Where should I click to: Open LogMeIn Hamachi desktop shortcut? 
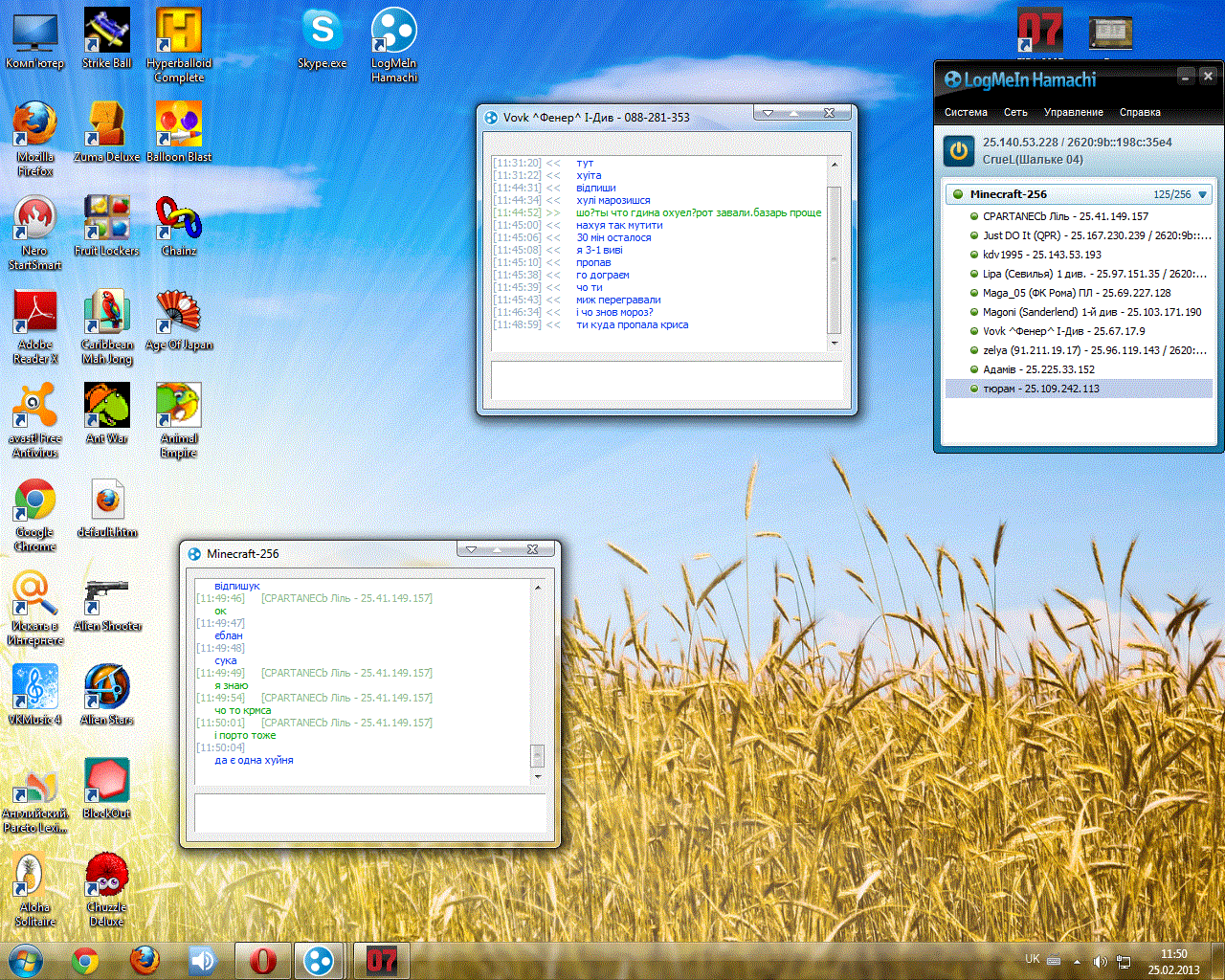pyautogui.click(x=394, y=46)
